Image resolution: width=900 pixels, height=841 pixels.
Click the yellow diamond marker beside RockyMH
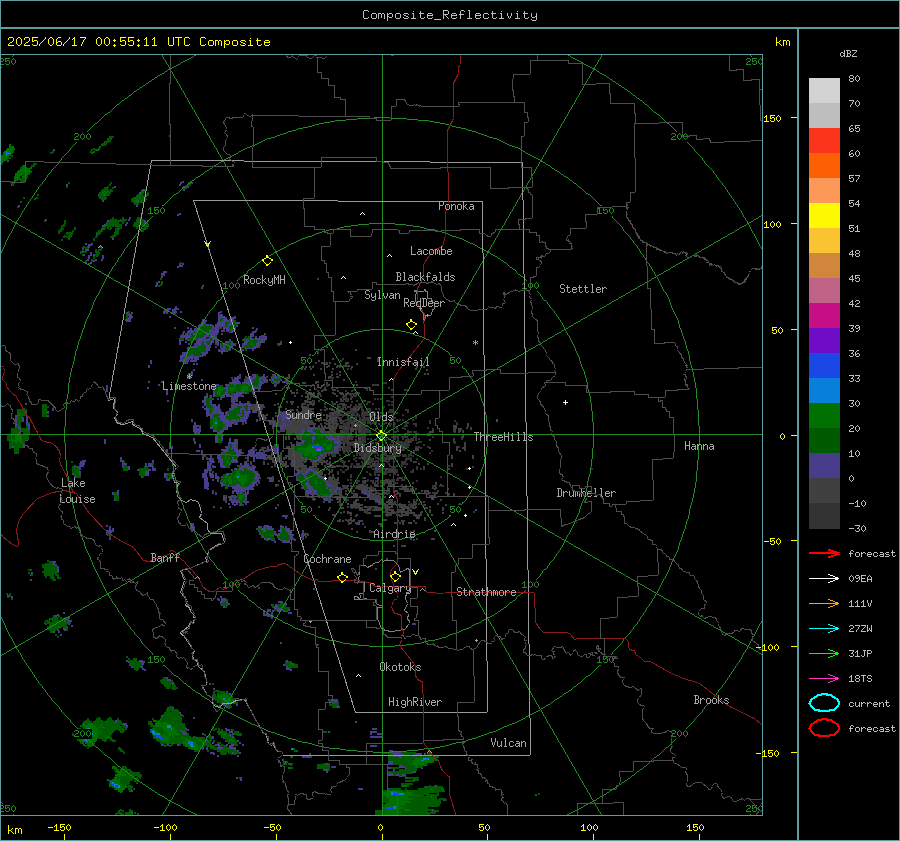pos(267,261)
